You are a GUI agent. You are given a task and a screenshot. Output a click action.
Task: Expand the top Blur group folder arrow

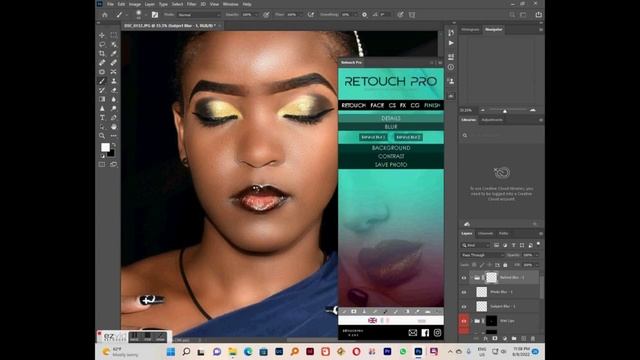[471, 278]
